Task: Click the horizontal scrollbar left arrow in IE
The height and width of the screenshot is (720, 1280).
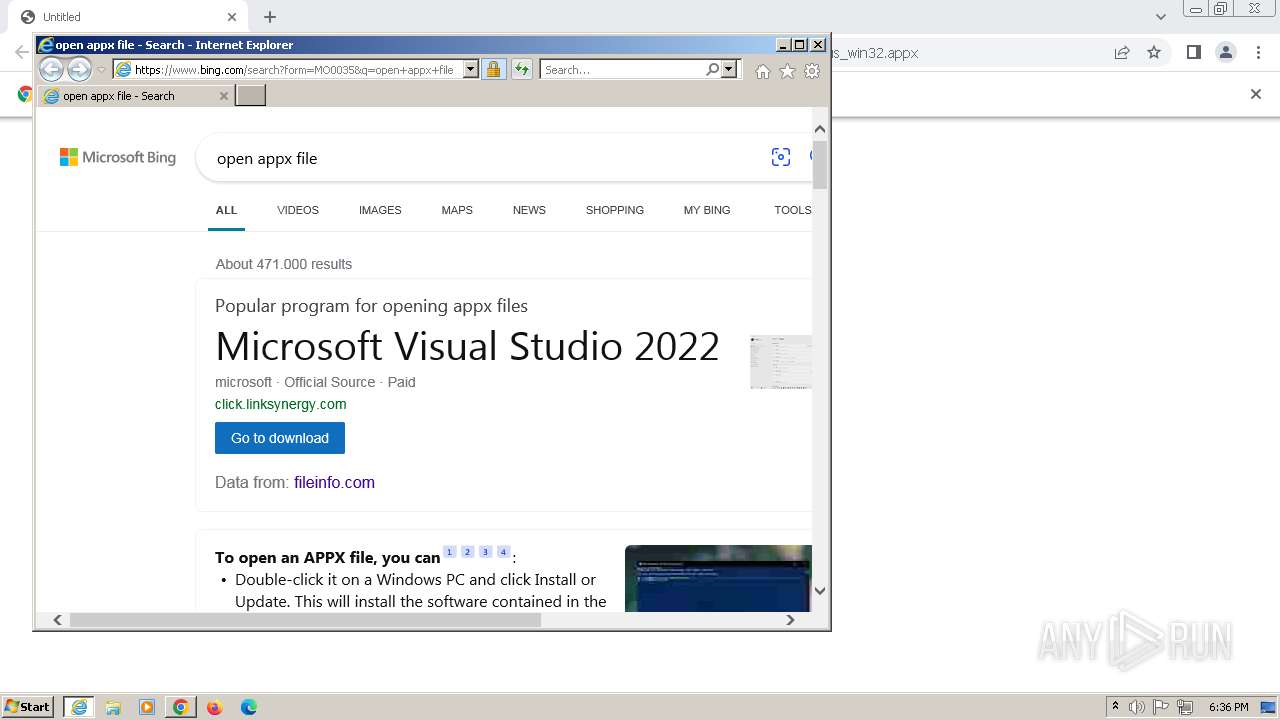Action: [x=58, y=620]
